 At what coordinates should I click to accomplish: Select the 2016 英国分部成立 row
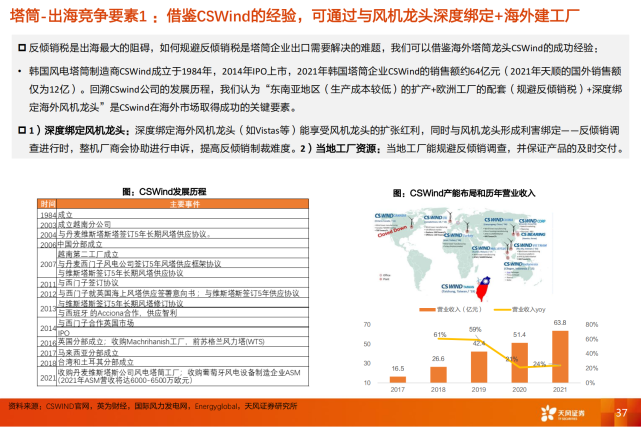pos(173,342)
